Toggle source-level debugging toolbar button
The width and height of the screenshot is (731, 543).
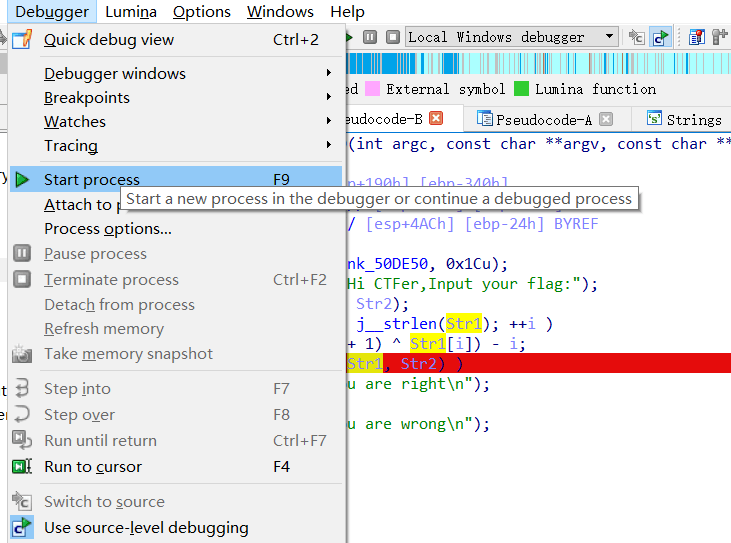(660, 37)
